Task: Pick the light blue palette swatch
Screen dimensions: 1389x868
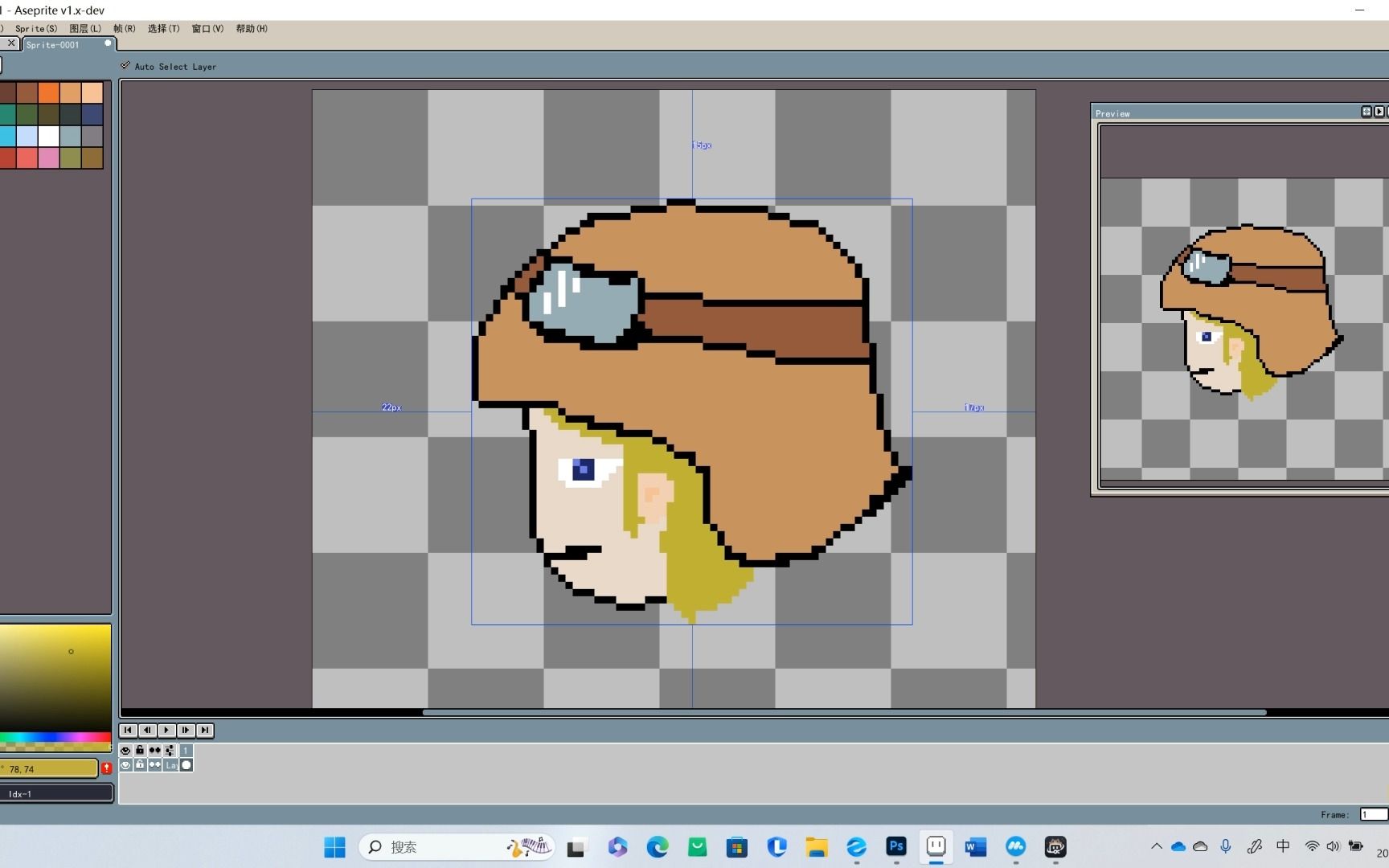Action: click(27, 136)
